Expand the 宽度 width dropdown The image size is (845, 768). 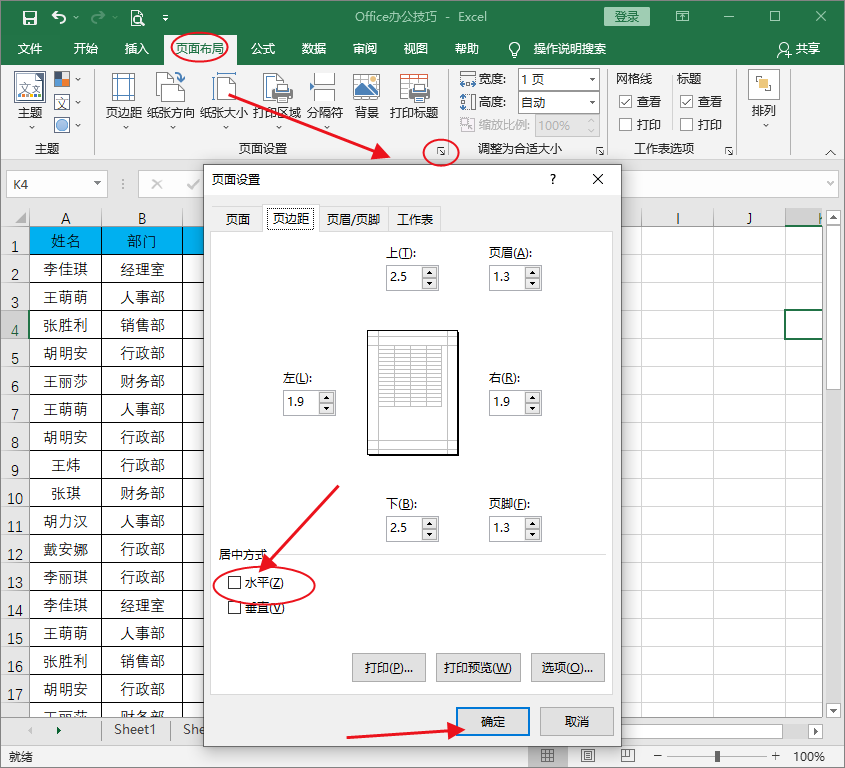592,79
